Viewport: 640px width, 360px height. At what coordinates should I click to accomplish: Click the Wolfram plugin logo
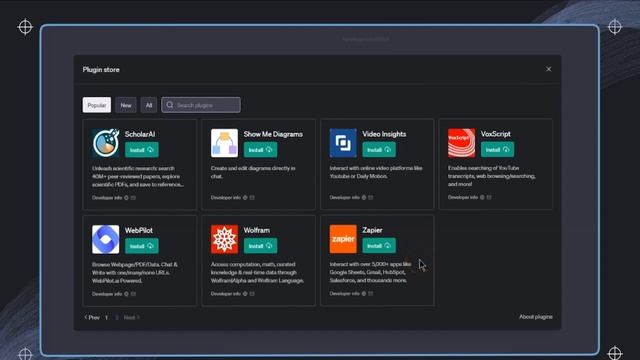tap(224, 239)
